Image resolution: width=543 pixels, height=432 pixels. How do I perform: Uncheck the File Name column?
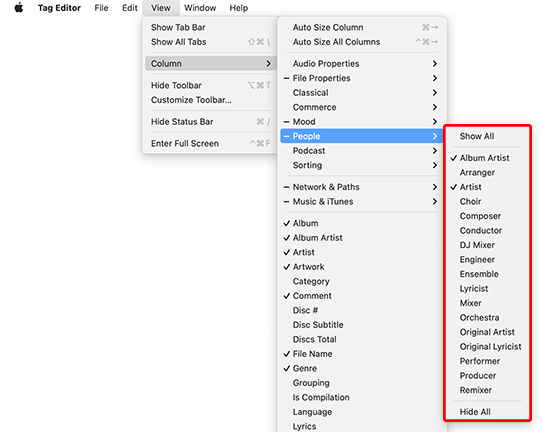tap(362, 354)
